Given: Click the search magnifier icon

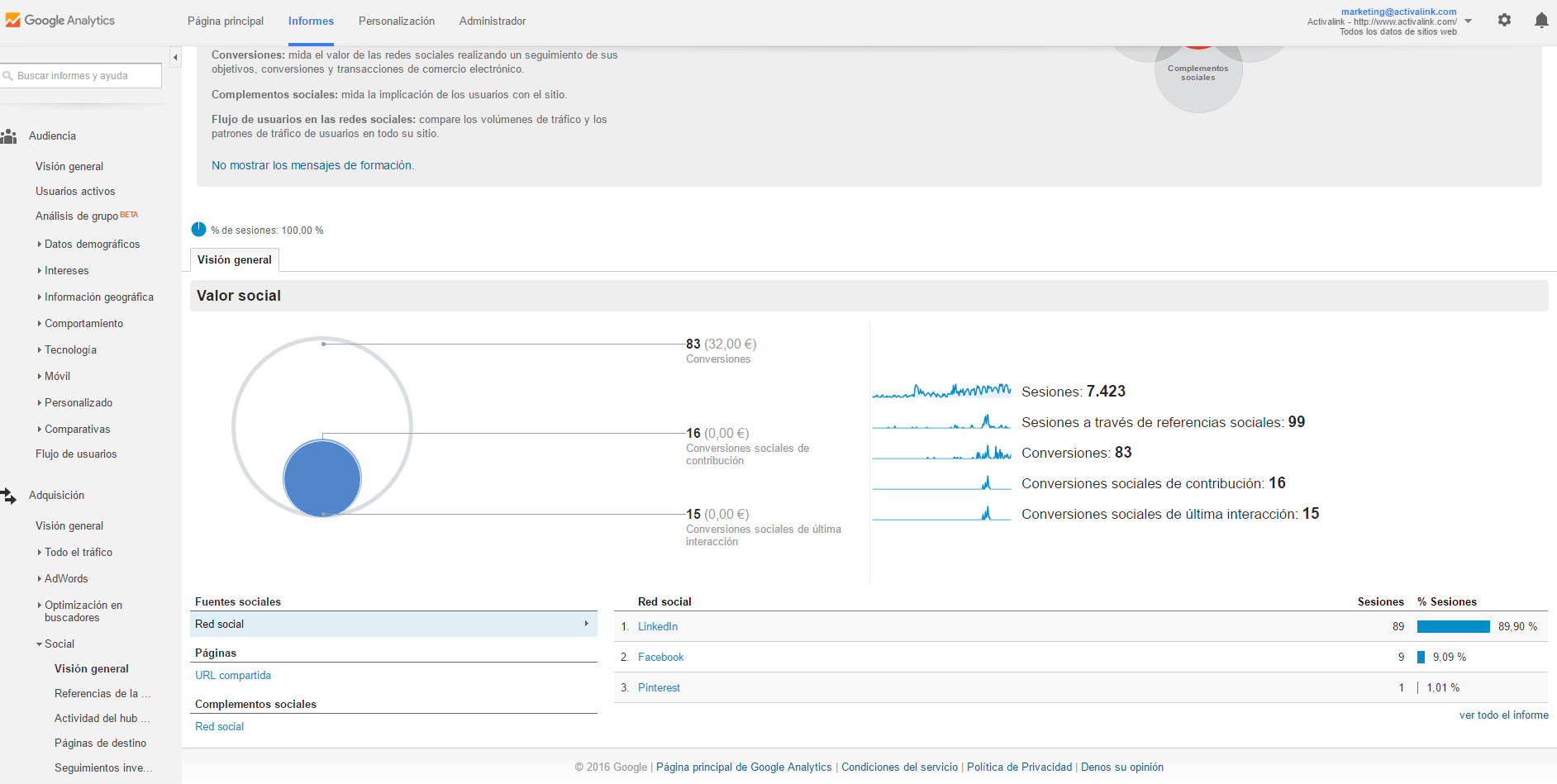Looking at the screenshot, I should point(8,75).
